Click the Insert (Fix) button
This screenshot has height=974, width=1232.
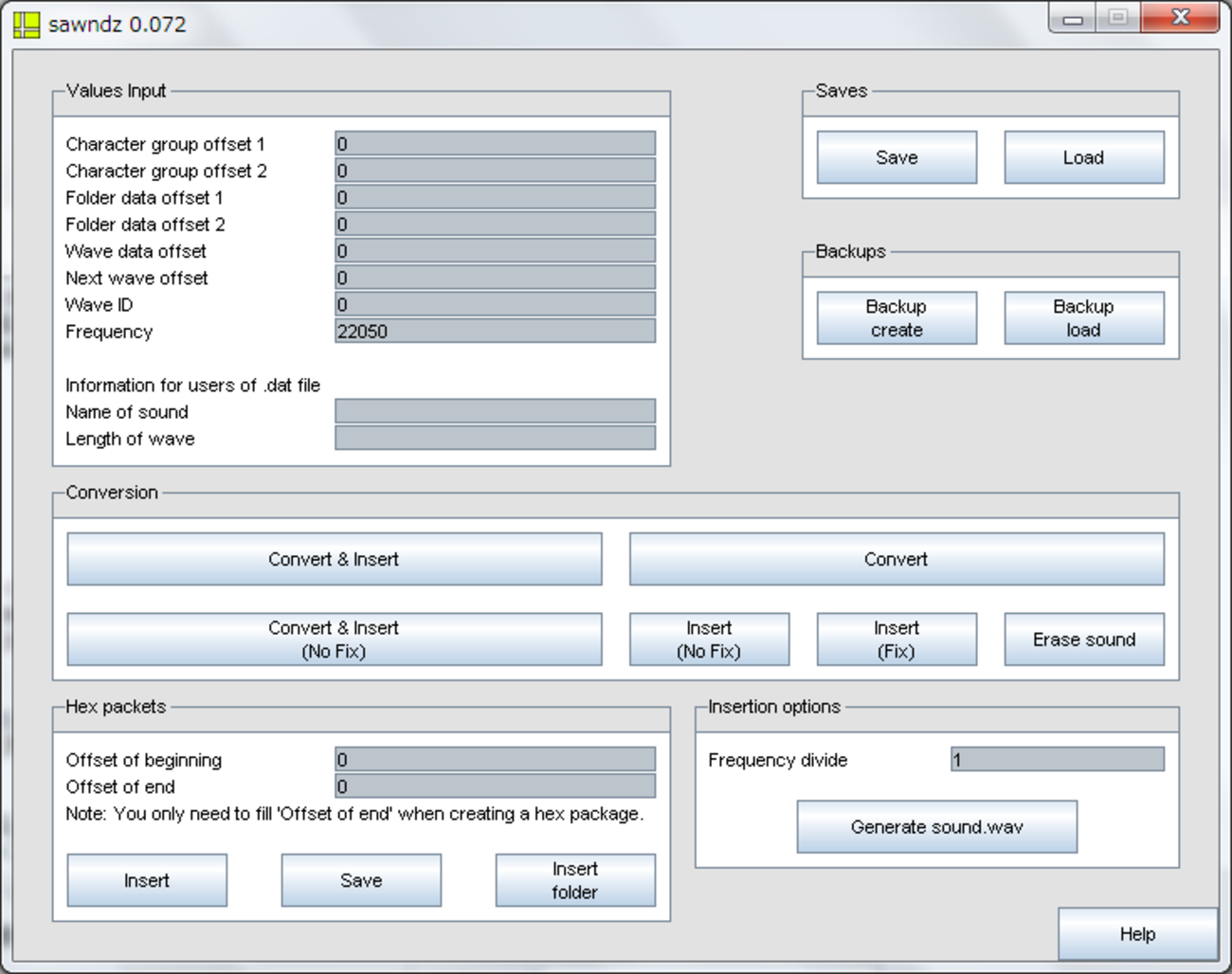[897, 640]
